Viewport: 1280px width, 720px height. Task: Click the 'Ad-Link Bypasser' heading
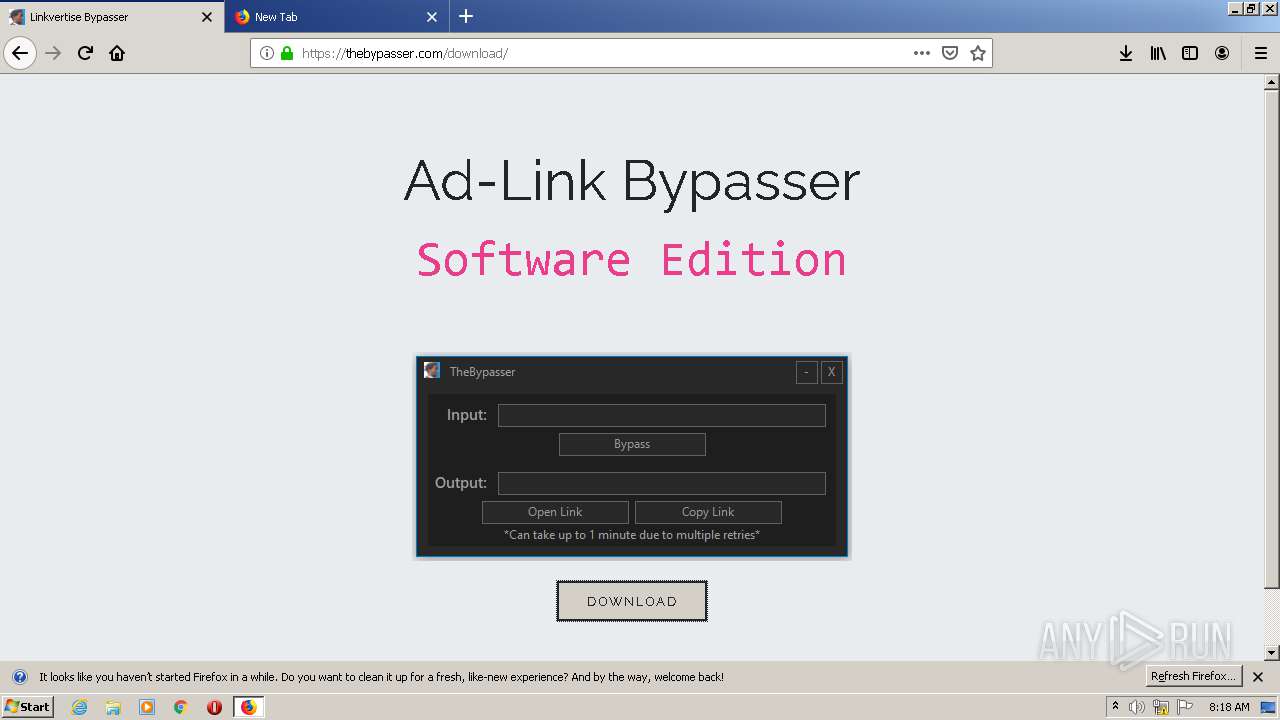pyautogui.click(x=632, y=181)
